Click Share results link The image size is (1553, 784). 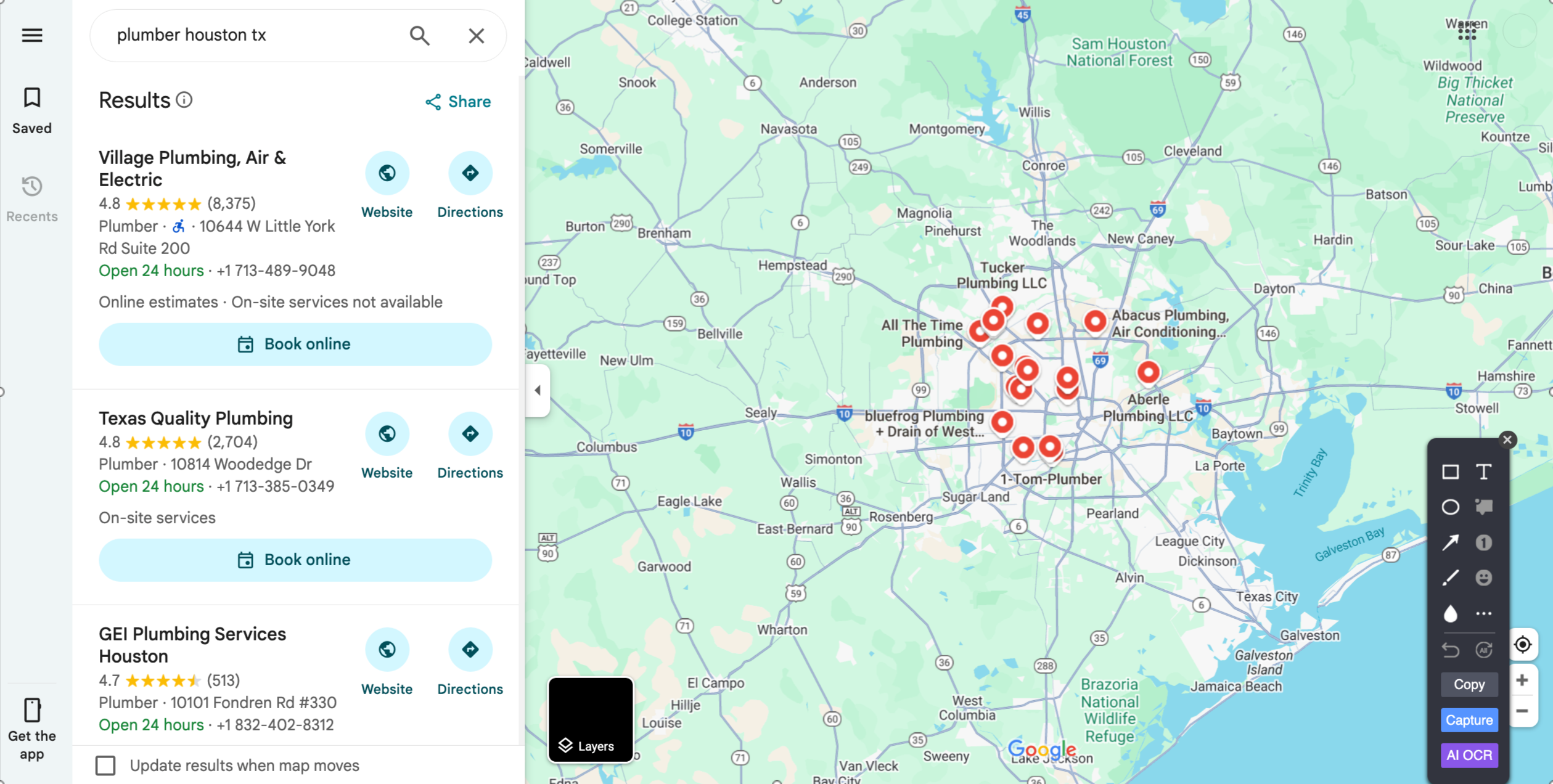pos(458,102)
